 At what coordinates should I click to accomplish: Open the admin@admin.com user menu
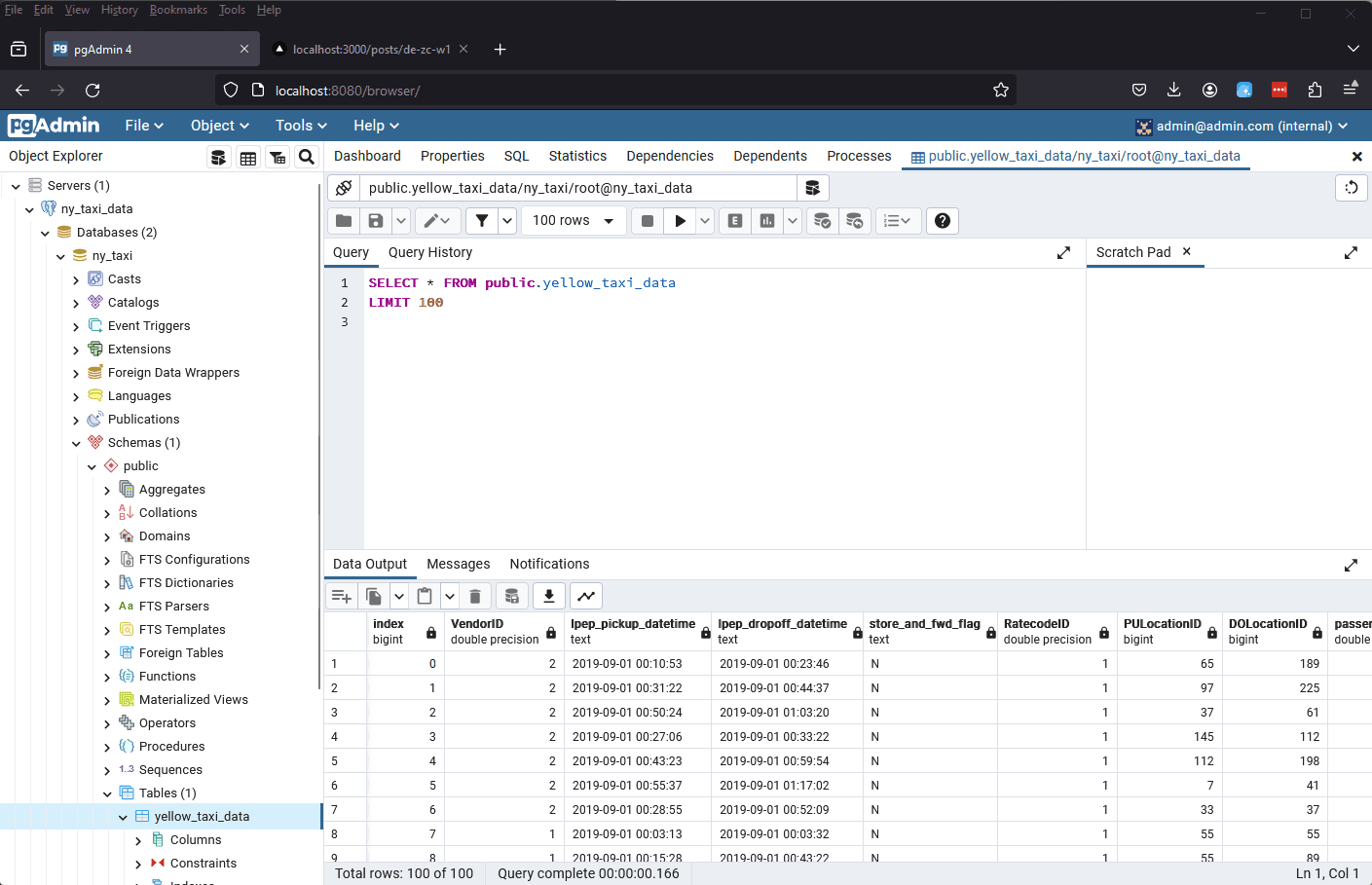(1242, 126)
